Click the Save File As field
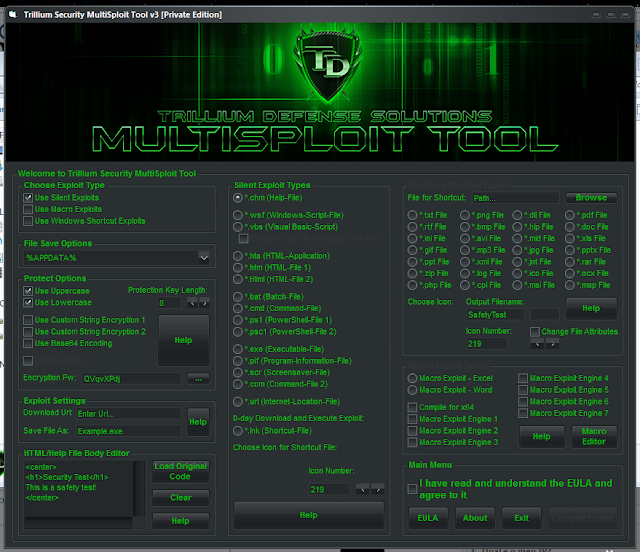This screenshot has height=552, width=640. coord(129,431)
